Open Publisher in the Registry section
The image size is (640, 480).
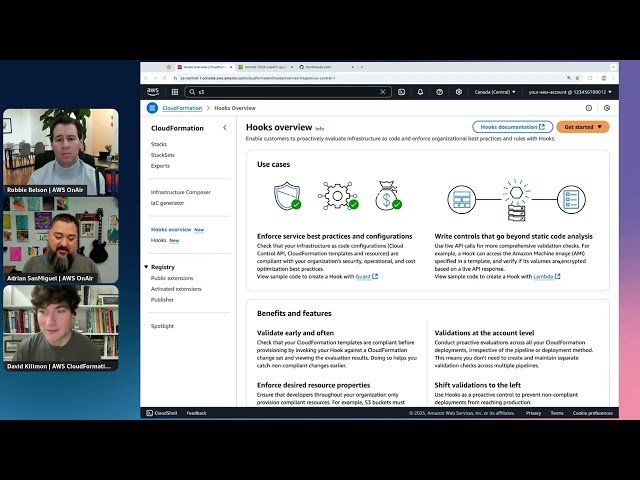tap(162, 300)
